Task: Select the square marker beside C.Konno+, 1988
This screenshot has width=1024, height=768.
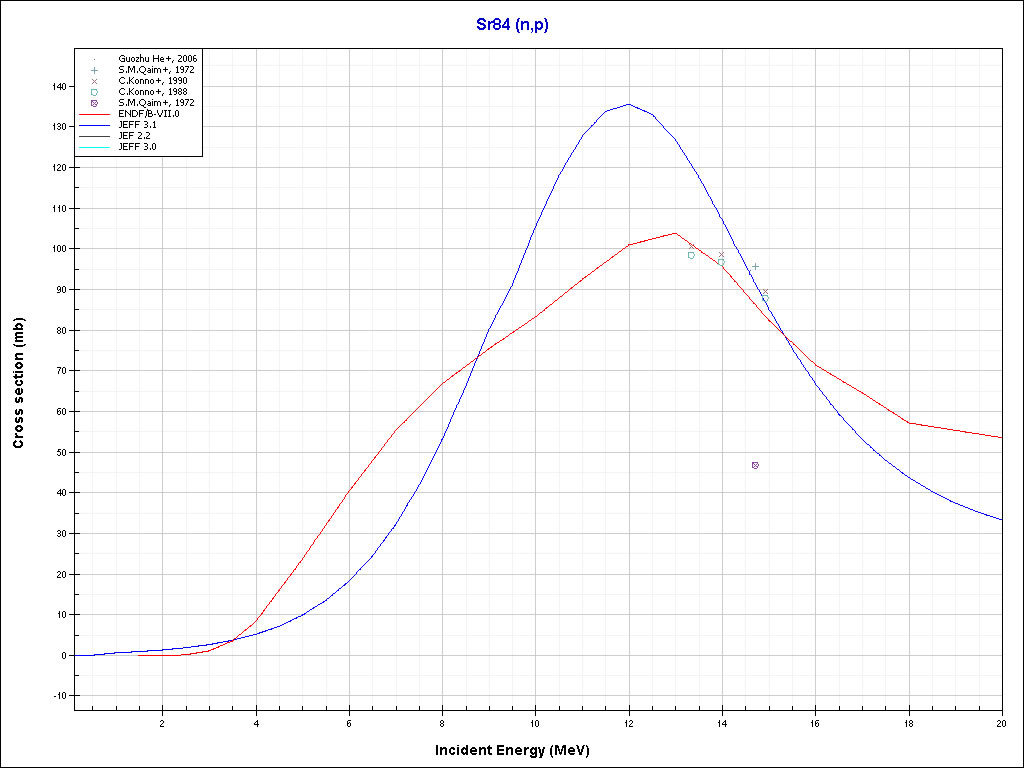Action: [x=94, y=92]
